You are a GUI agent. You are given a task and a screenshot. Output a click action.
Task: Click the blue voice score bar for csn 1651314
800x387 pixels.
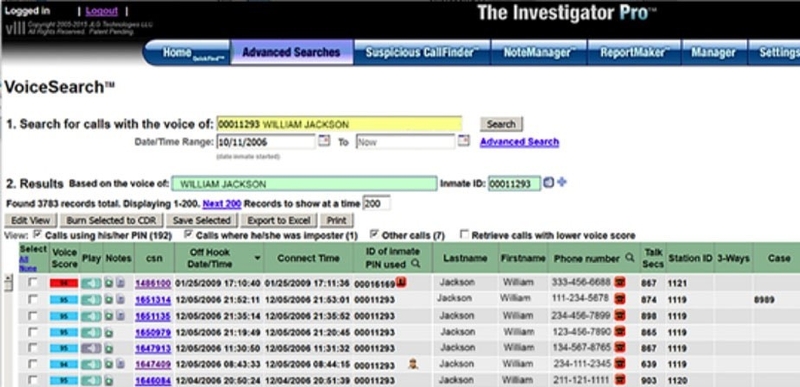[x=64, y=300]
